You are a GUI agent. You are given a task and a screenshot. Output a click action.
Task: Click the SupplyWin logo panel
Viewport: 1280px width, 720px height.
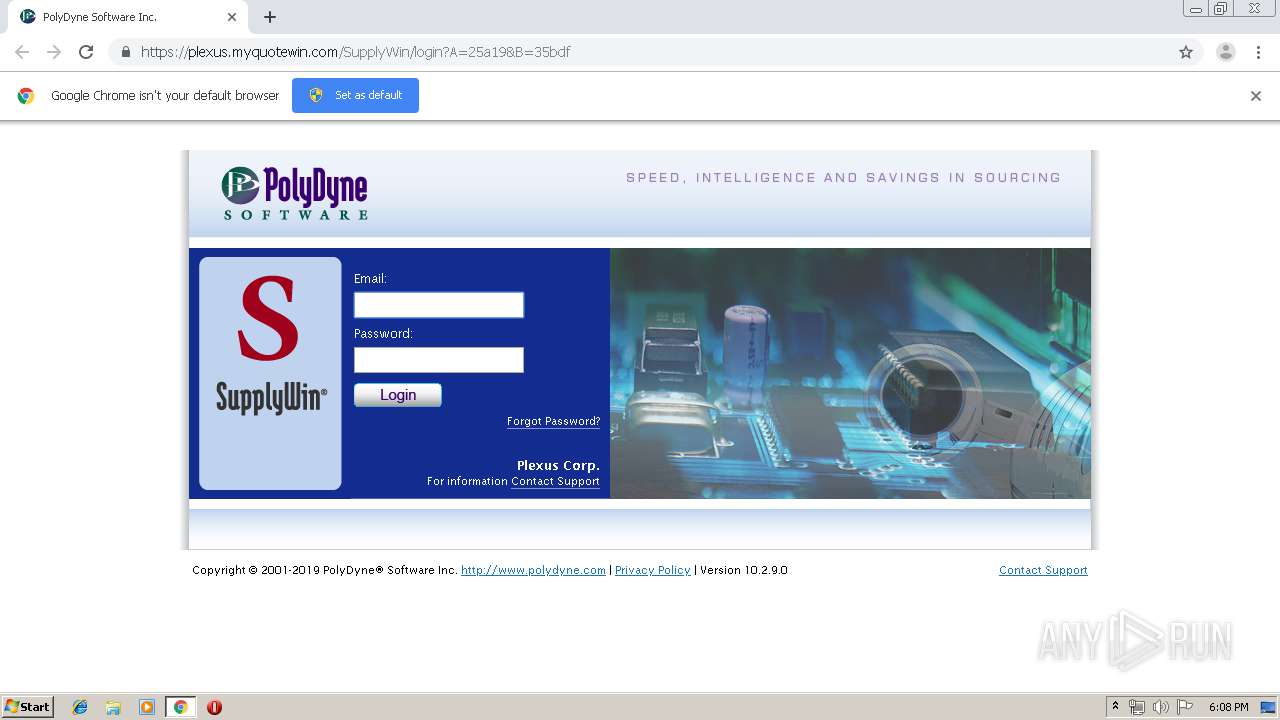(270, 373)
